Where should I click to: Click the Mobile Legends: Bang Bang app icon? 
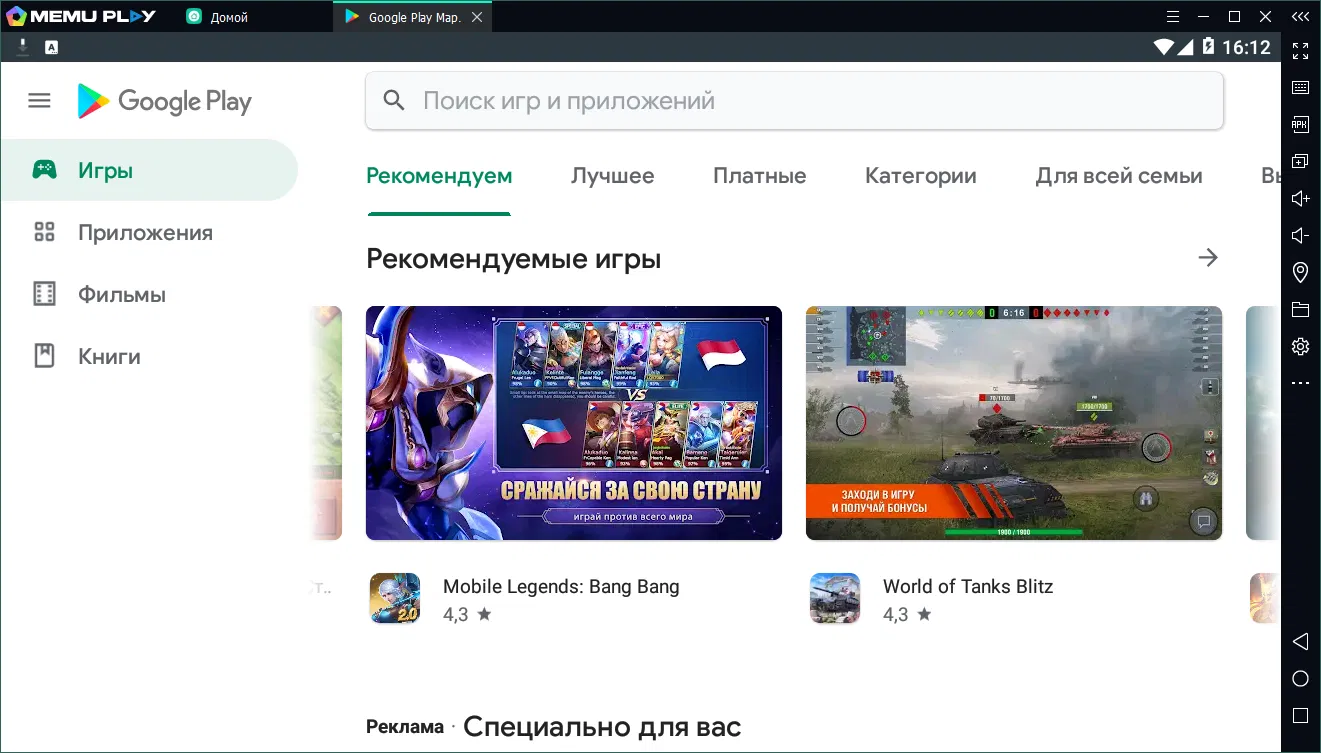(394, 598)
